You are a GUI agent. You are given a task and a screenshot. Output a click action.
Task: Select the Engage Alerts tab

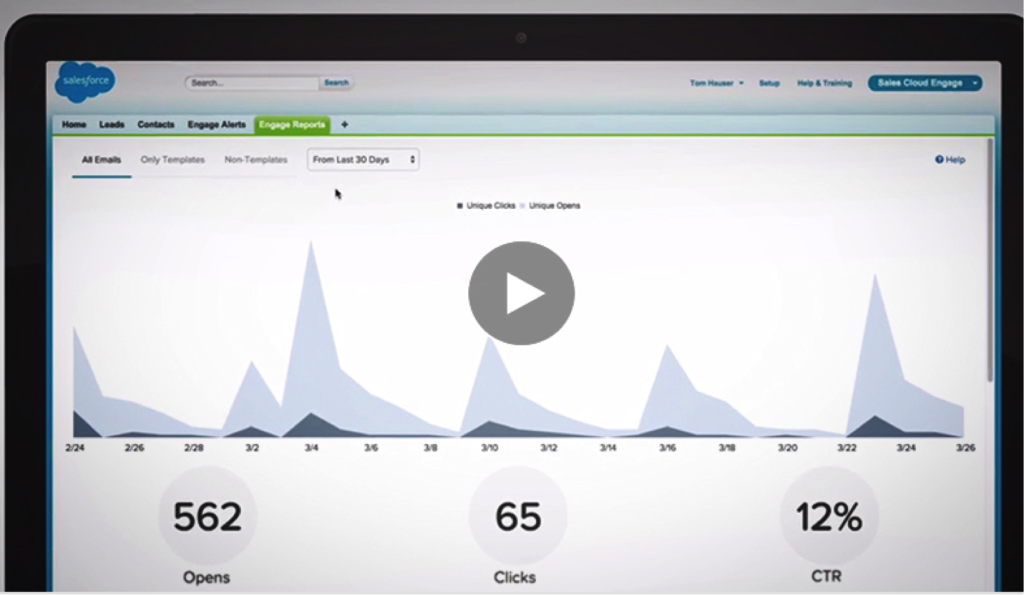point(216,125)
